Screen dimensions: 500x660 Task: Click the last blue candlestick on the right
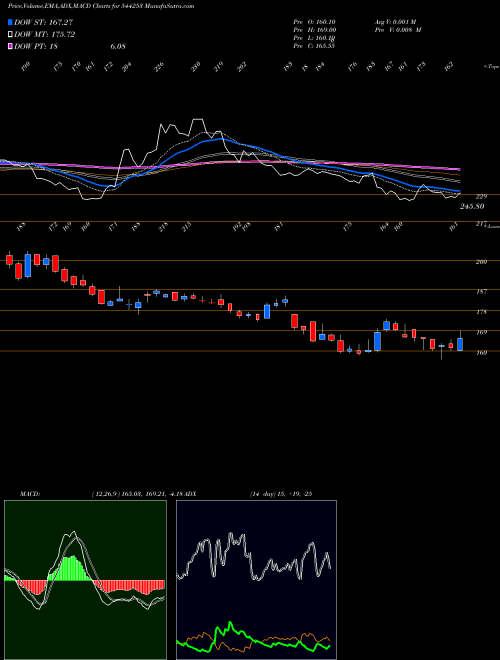point(460,344)
